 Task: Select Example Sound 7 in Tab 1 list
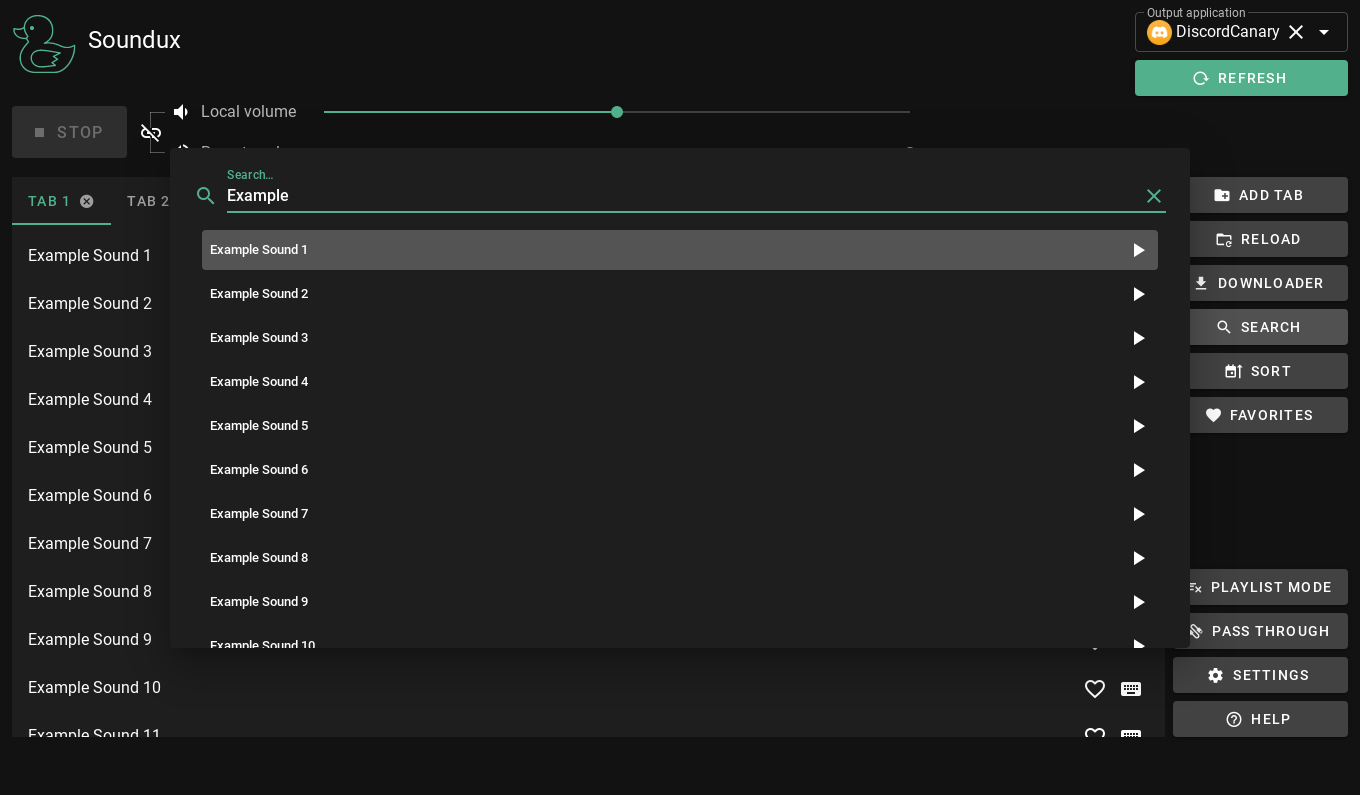[90, 544]
